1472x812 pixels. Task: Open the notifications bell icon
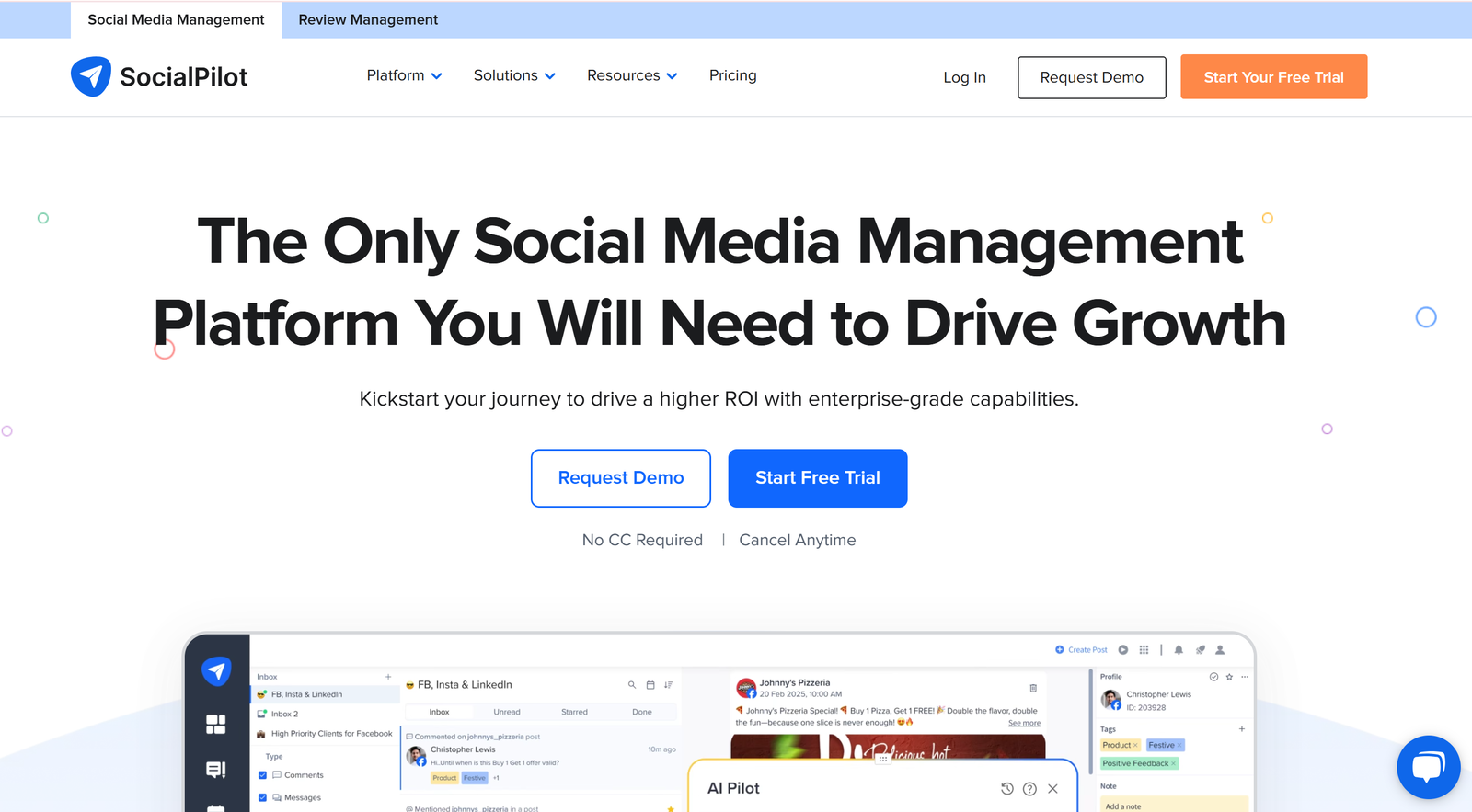pos(1179,650)
